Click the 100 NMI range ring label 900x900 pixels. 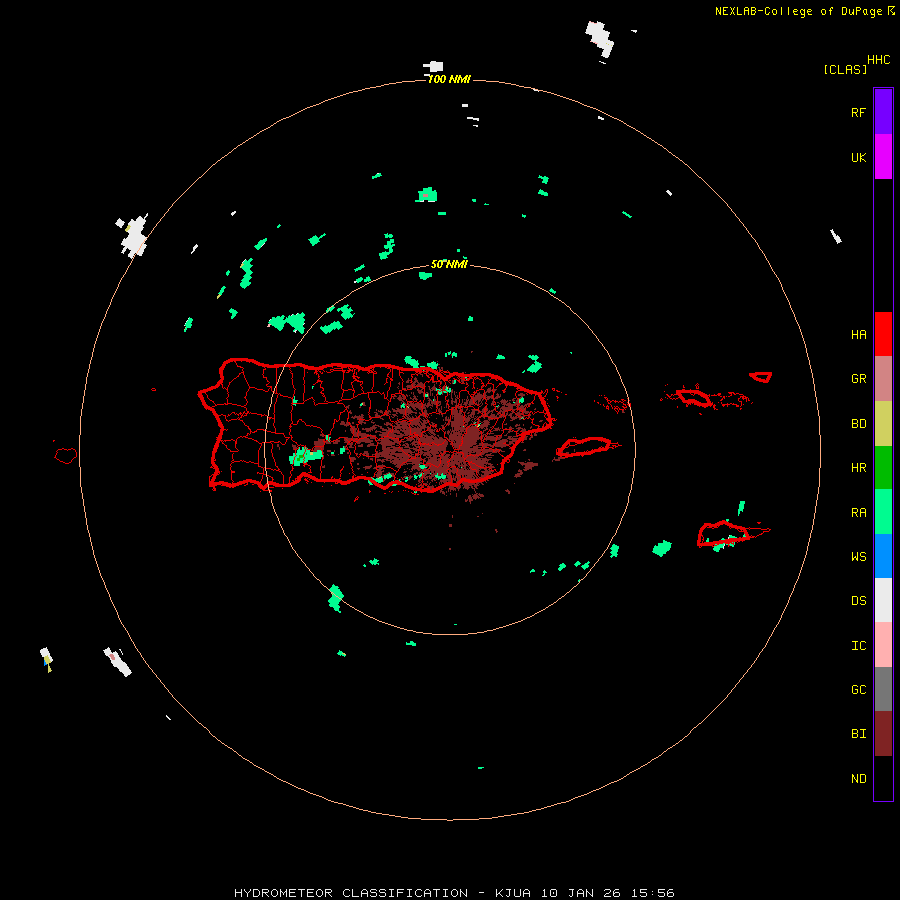click(x=449, y=79)
